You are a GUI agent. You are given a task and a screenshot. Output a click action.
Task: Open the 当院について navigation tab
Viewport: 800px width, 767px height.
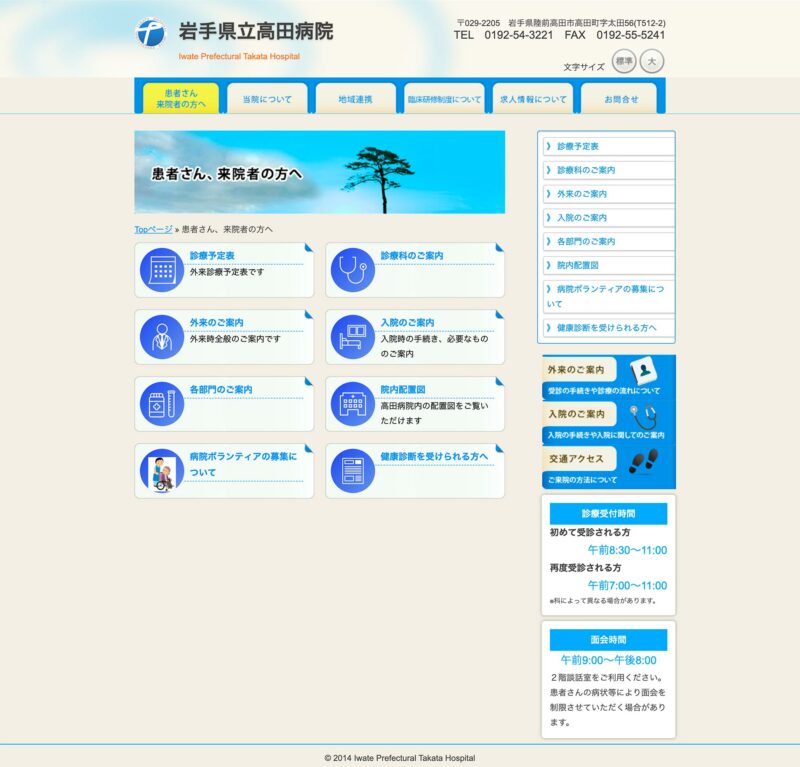267,99
